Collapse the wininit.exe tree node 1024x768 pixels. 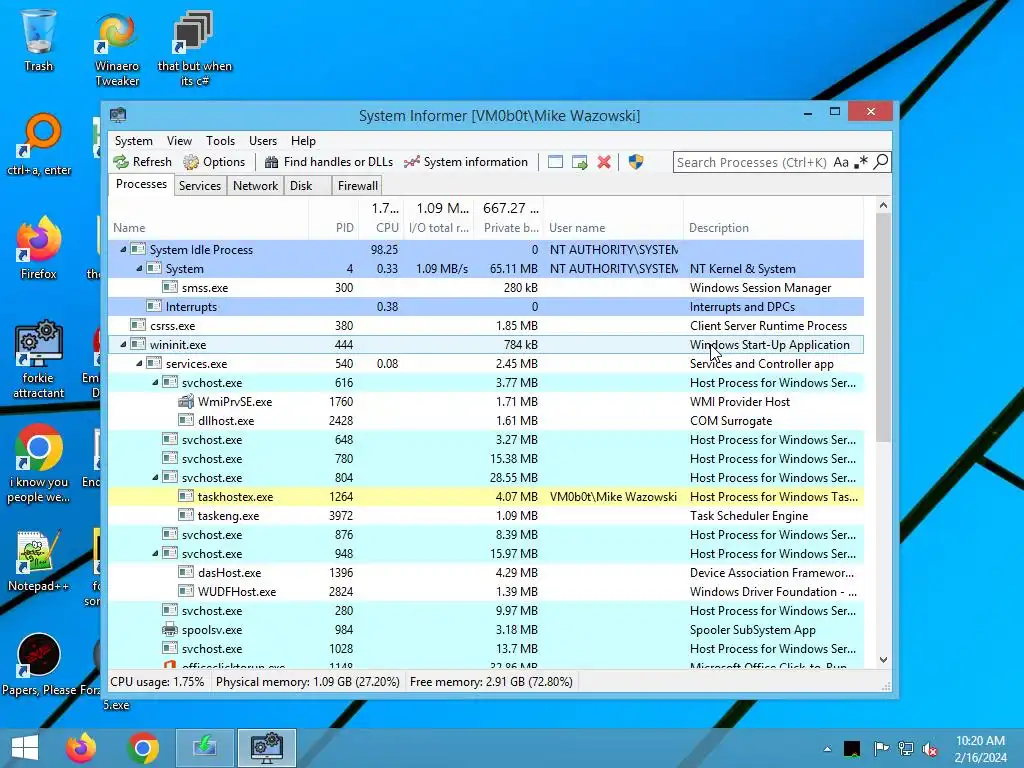click(123, 344)
